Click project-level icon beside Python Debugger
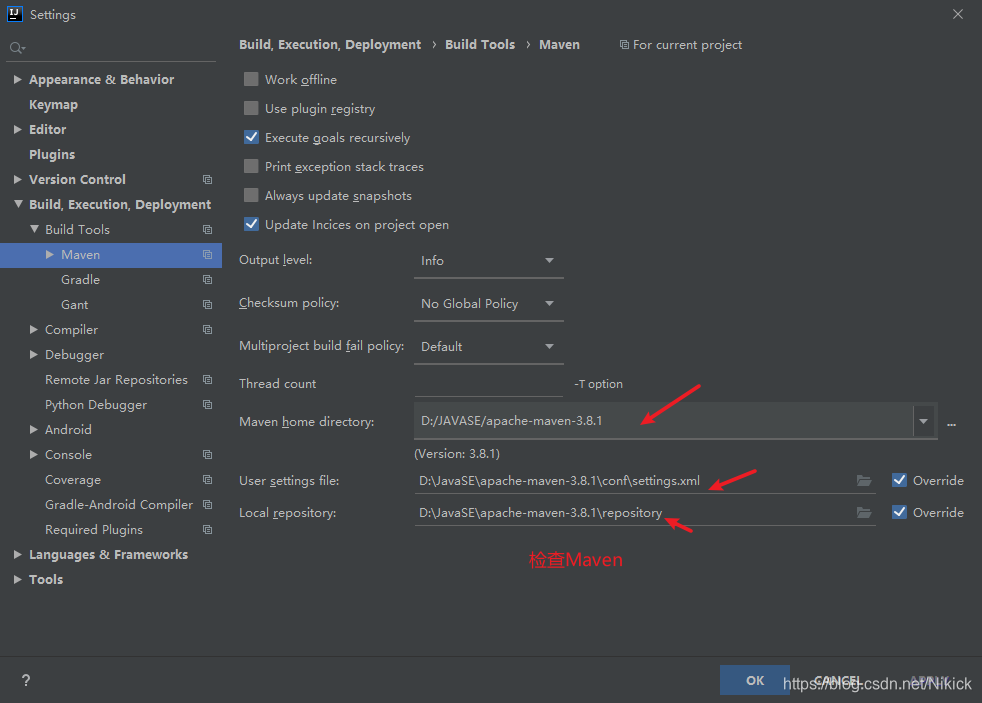Viewport: 982px width, 703px height. (207, 405)
